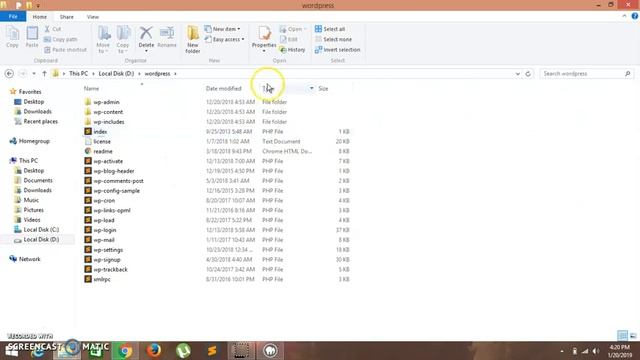Open Recent places in sidebar
Image resolution: width=640 pixels, height=360 pixels.
tap(40, 121)
